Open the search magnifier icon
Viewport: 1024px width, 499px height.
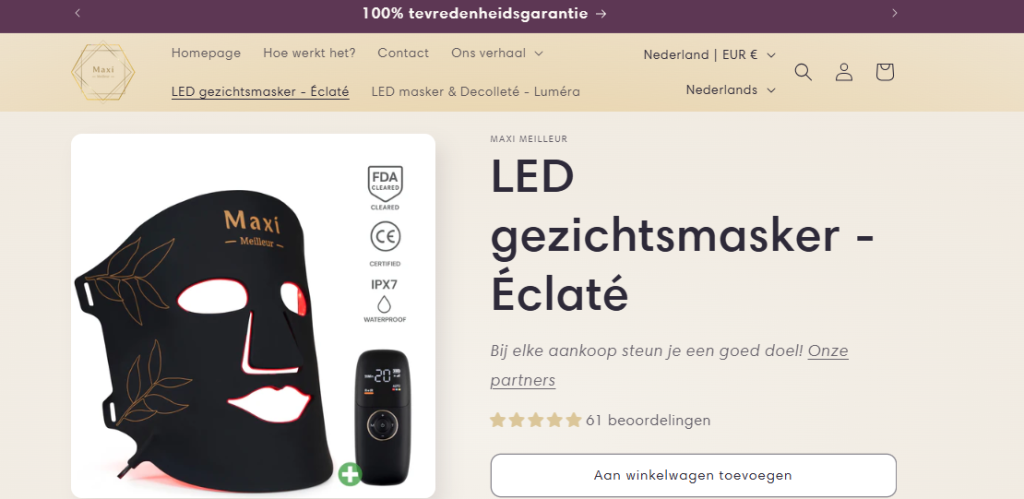803,72
